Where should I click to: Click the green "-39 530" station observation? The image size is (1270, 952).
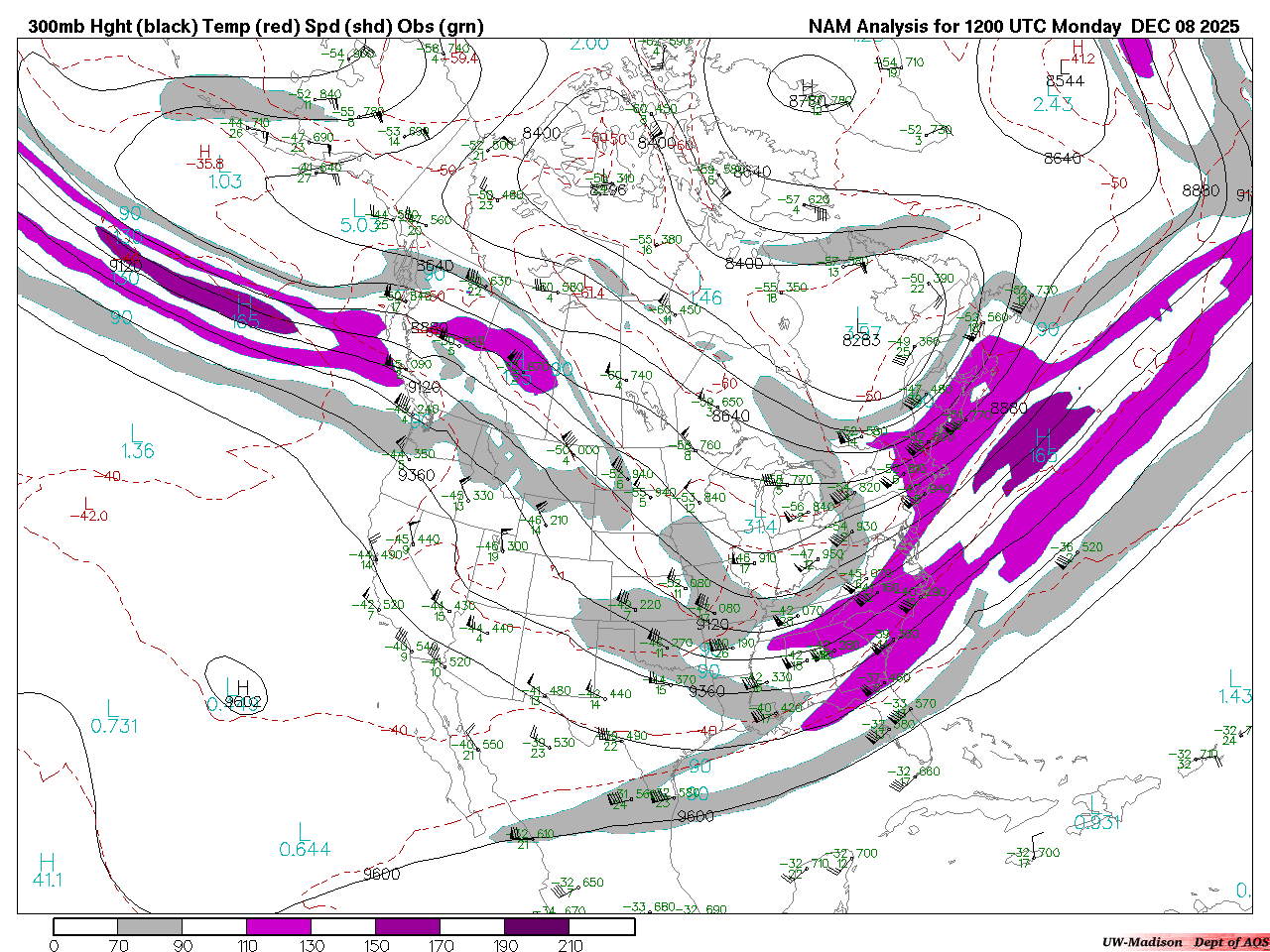551,743
